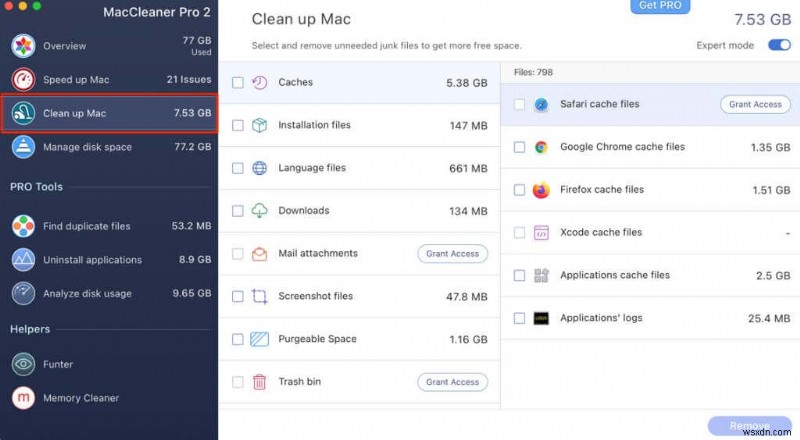Open the Overview section

(x=109, y=46)
